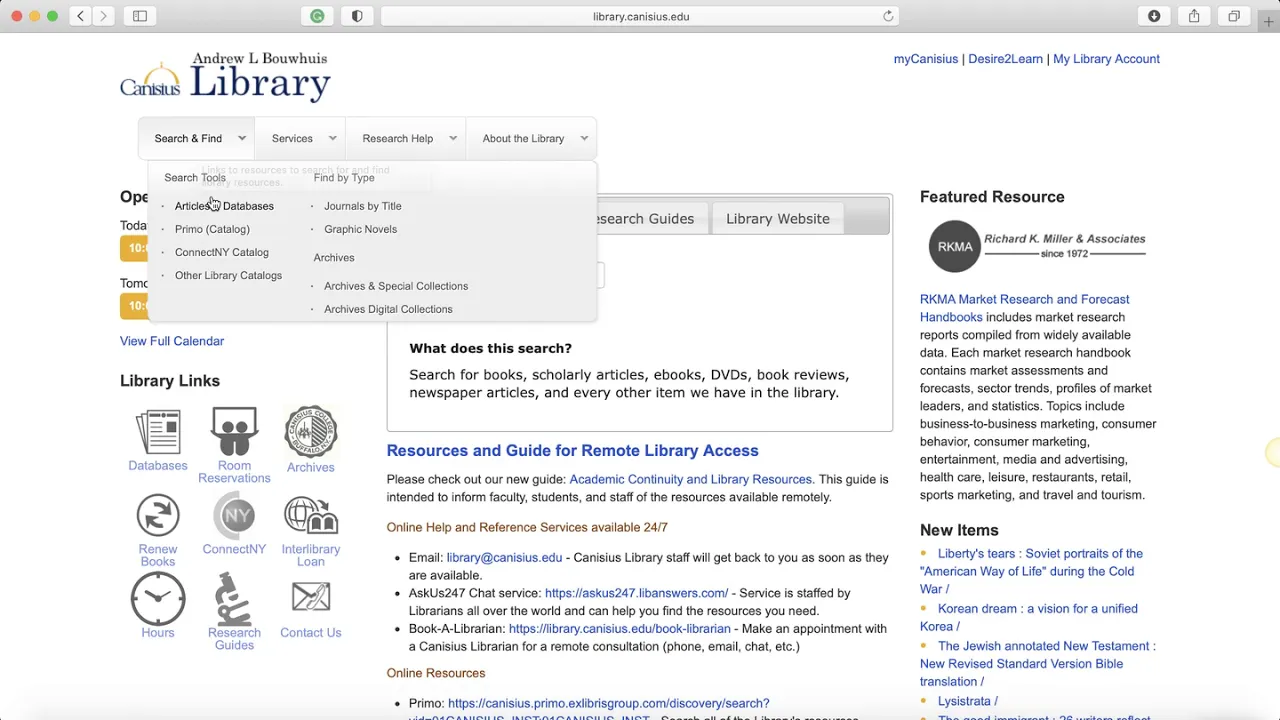Image resolution: width=1280 pixels, height=720 pixels.
Task: Open the Room Reservations icon
Action: (234, 432)
